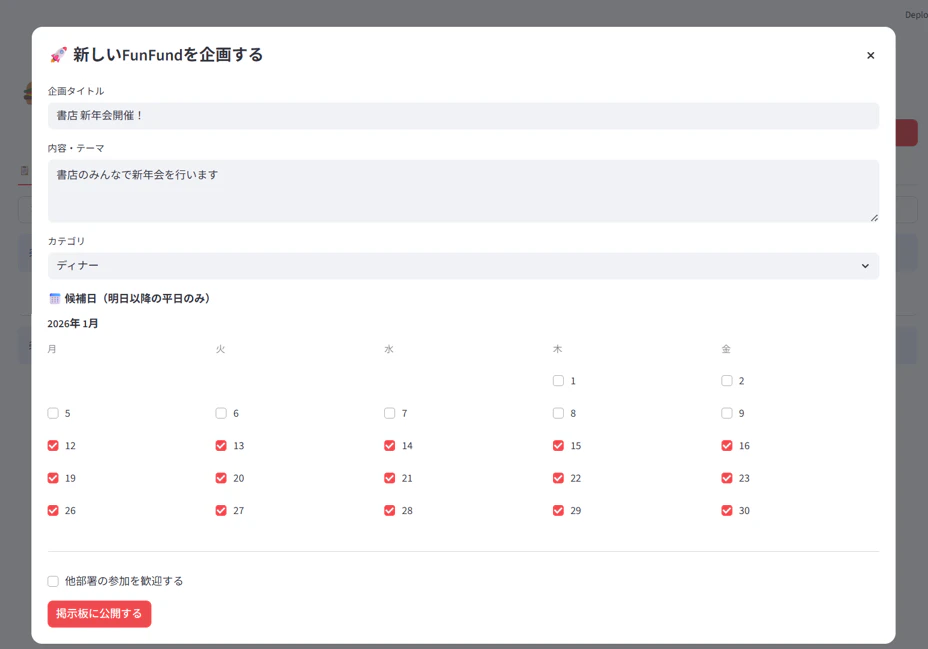The height and width of the screenshot is (649, 928).
Task: Open the カテゴリ dropdown showing ディナー
Action: tap(463, 266)
